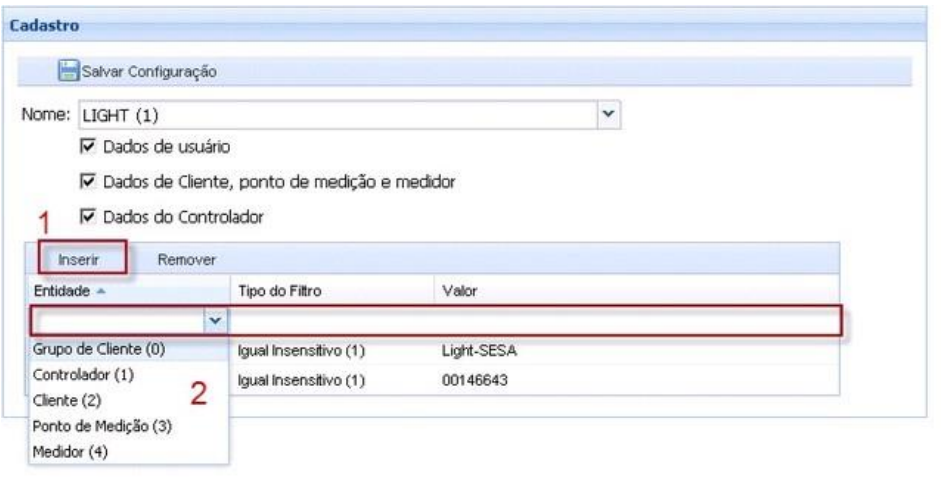The width and height of the screenshot is (941, 484).
Task: Select Ponto de Medição (3) option
Action: click(x=98, y=427)
